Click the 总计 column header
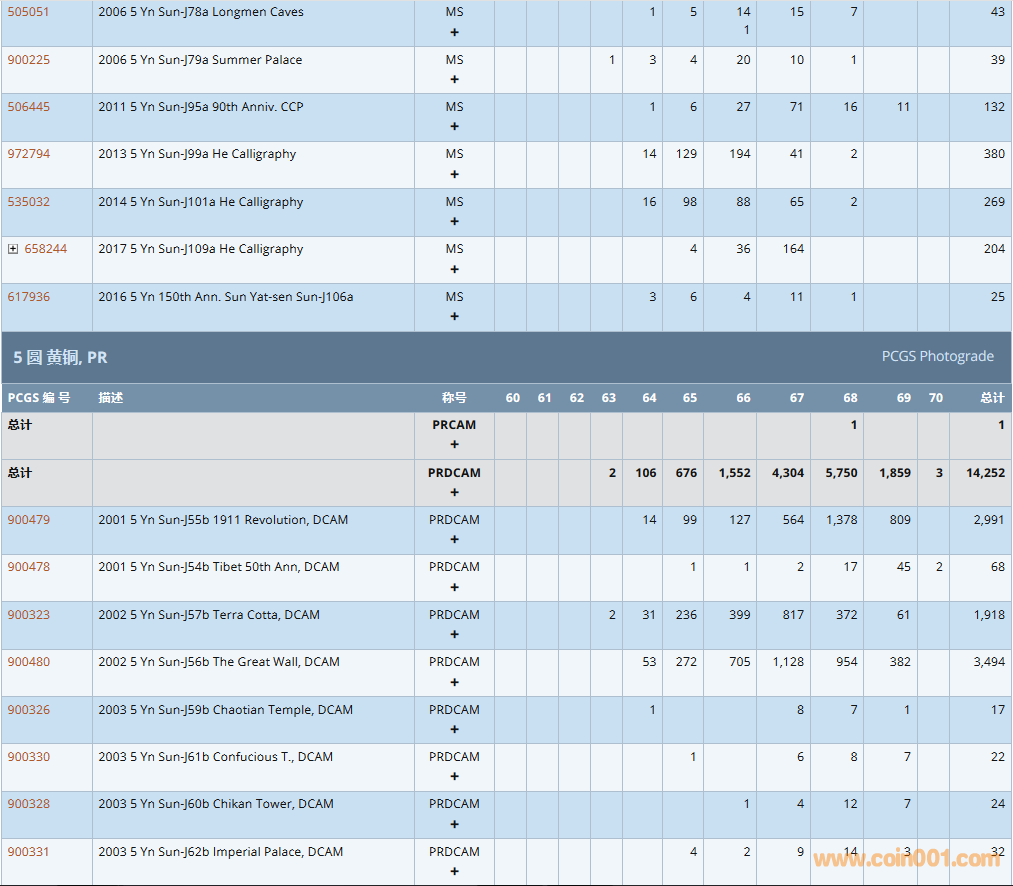 pos(991,398)
